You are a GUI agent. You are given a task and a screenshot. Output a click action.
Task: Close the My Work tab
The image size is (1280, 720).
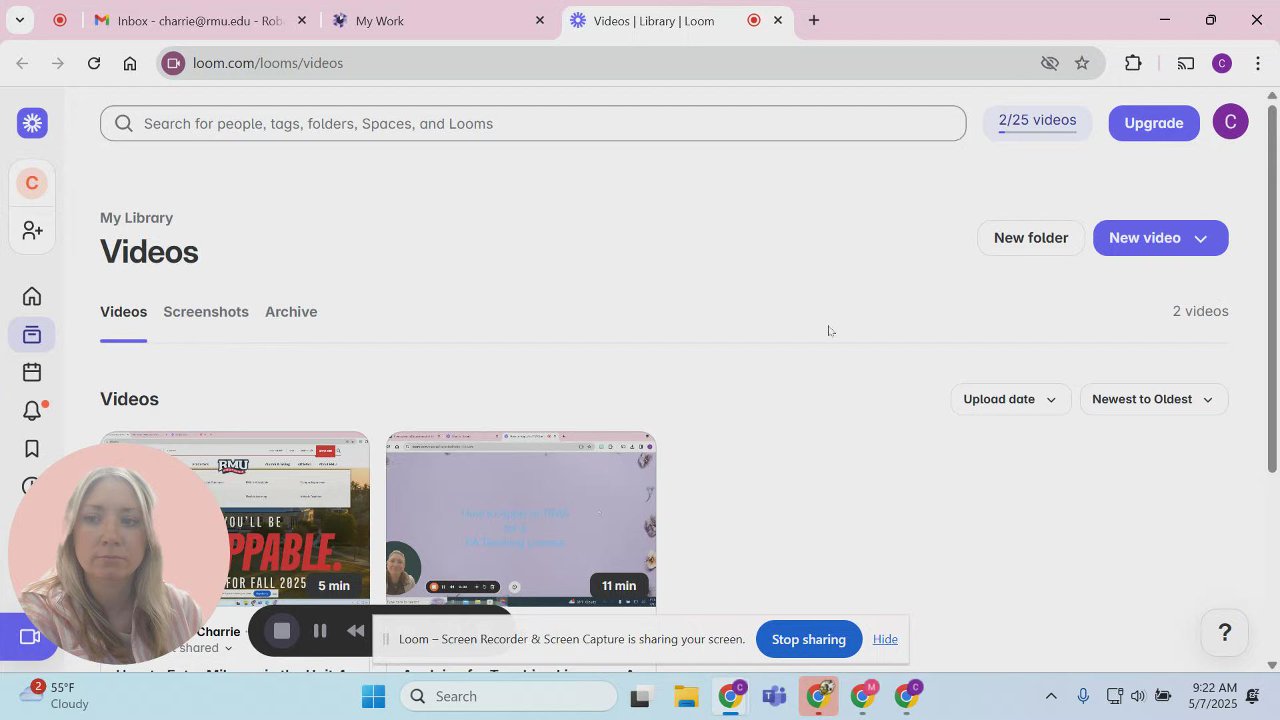click(540, 20)
